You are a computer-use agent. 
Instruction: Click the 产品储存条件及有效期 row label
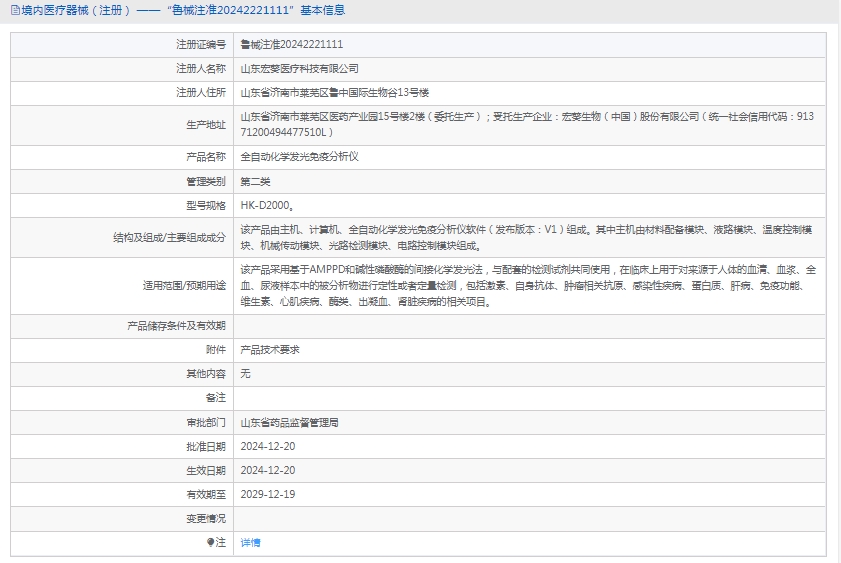pos(176,326)
